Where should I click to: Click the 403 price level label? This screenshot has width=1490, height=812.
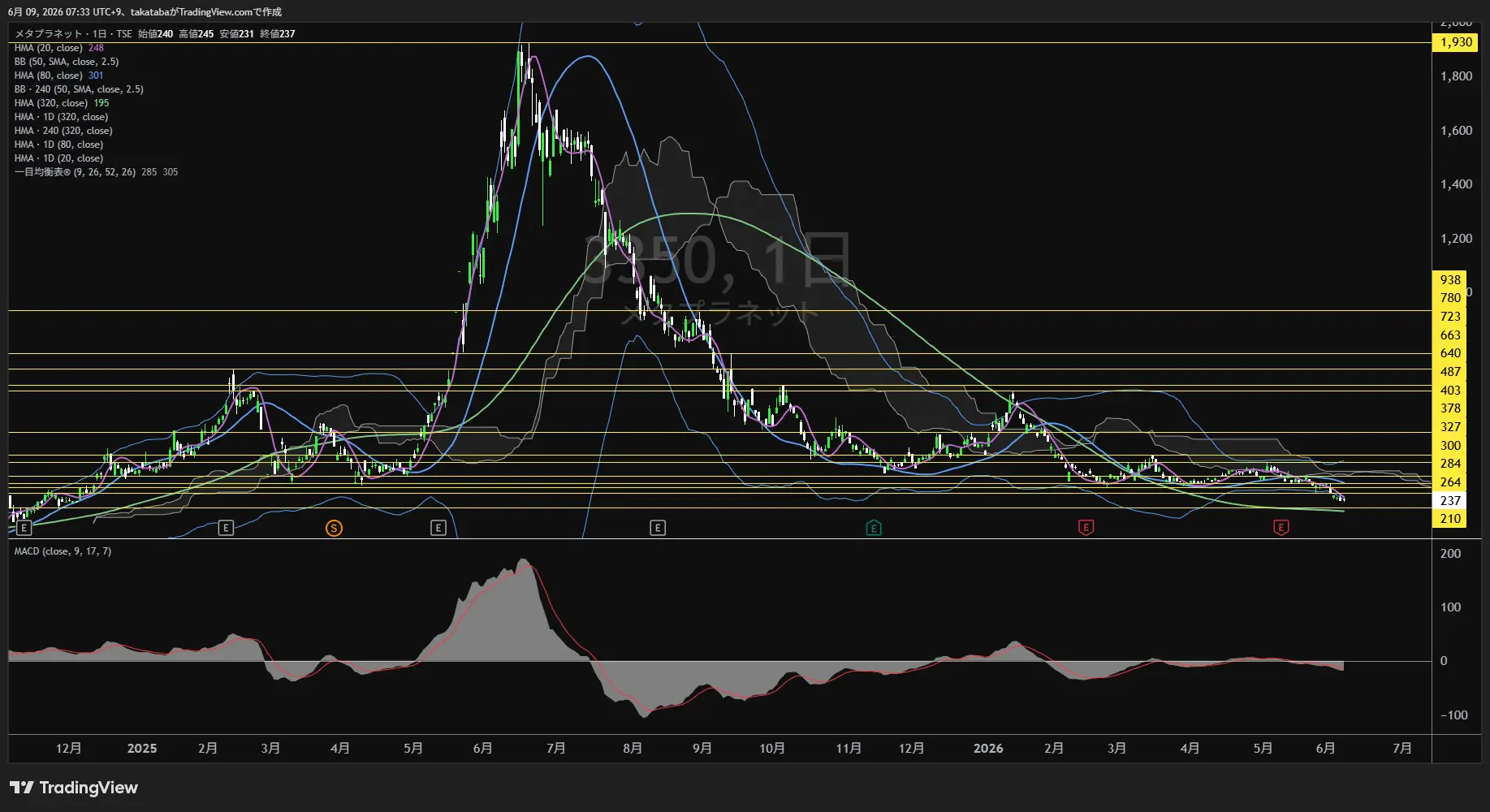[1450, 391]
